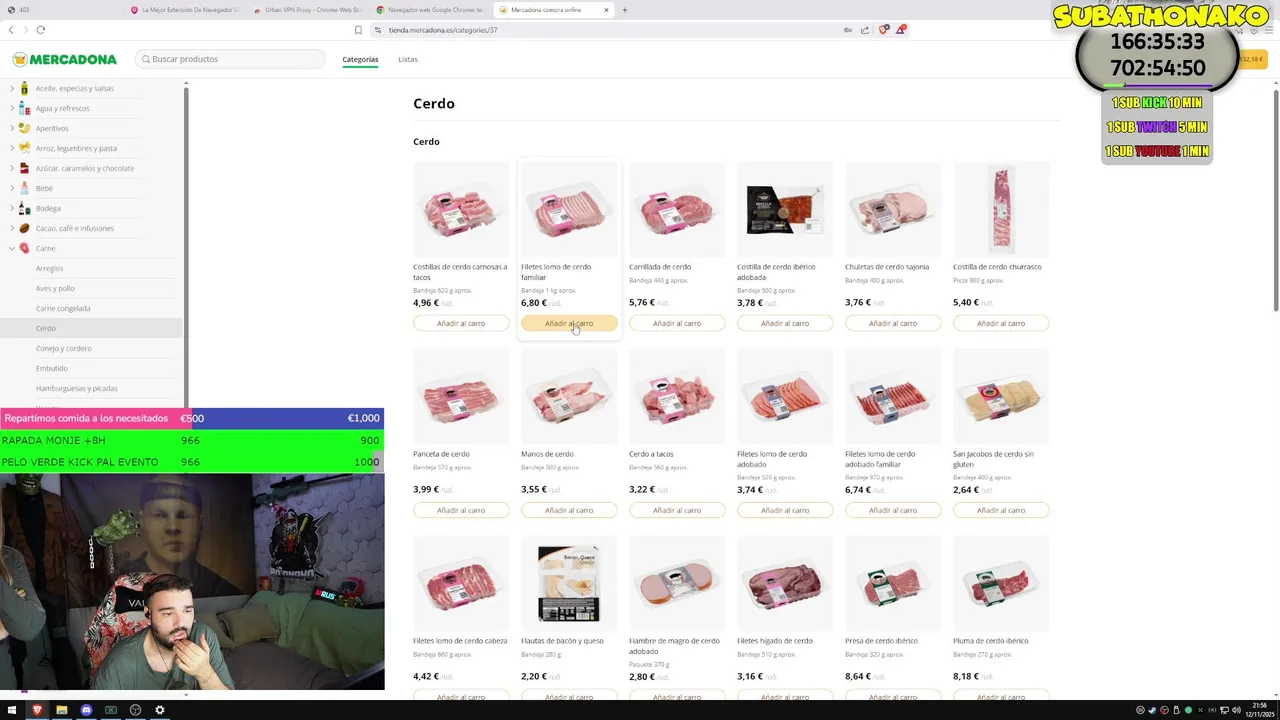Open Flautas de bacón y queso product image

coord(569,584)
